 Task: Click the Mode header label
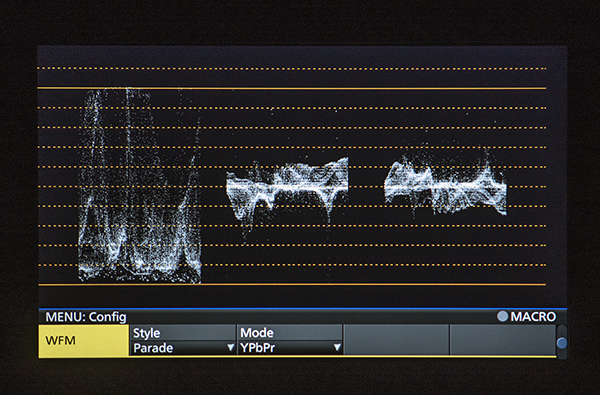pos(257,333)
